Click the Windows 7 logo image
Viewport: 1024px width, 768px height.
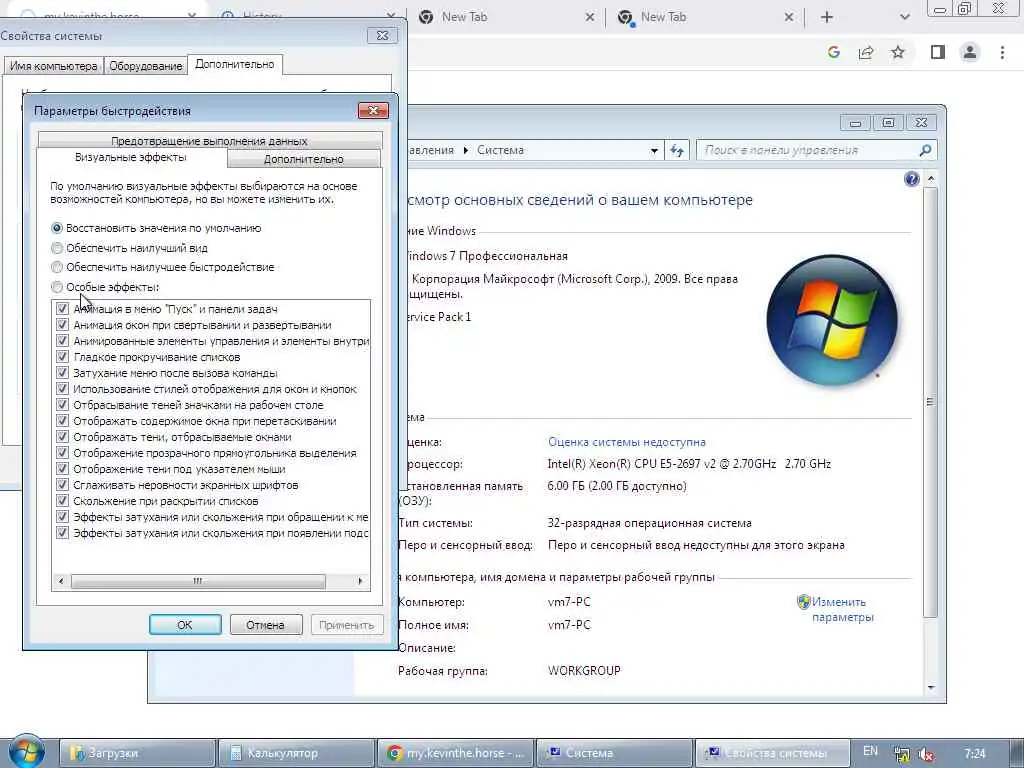(831, 320)
